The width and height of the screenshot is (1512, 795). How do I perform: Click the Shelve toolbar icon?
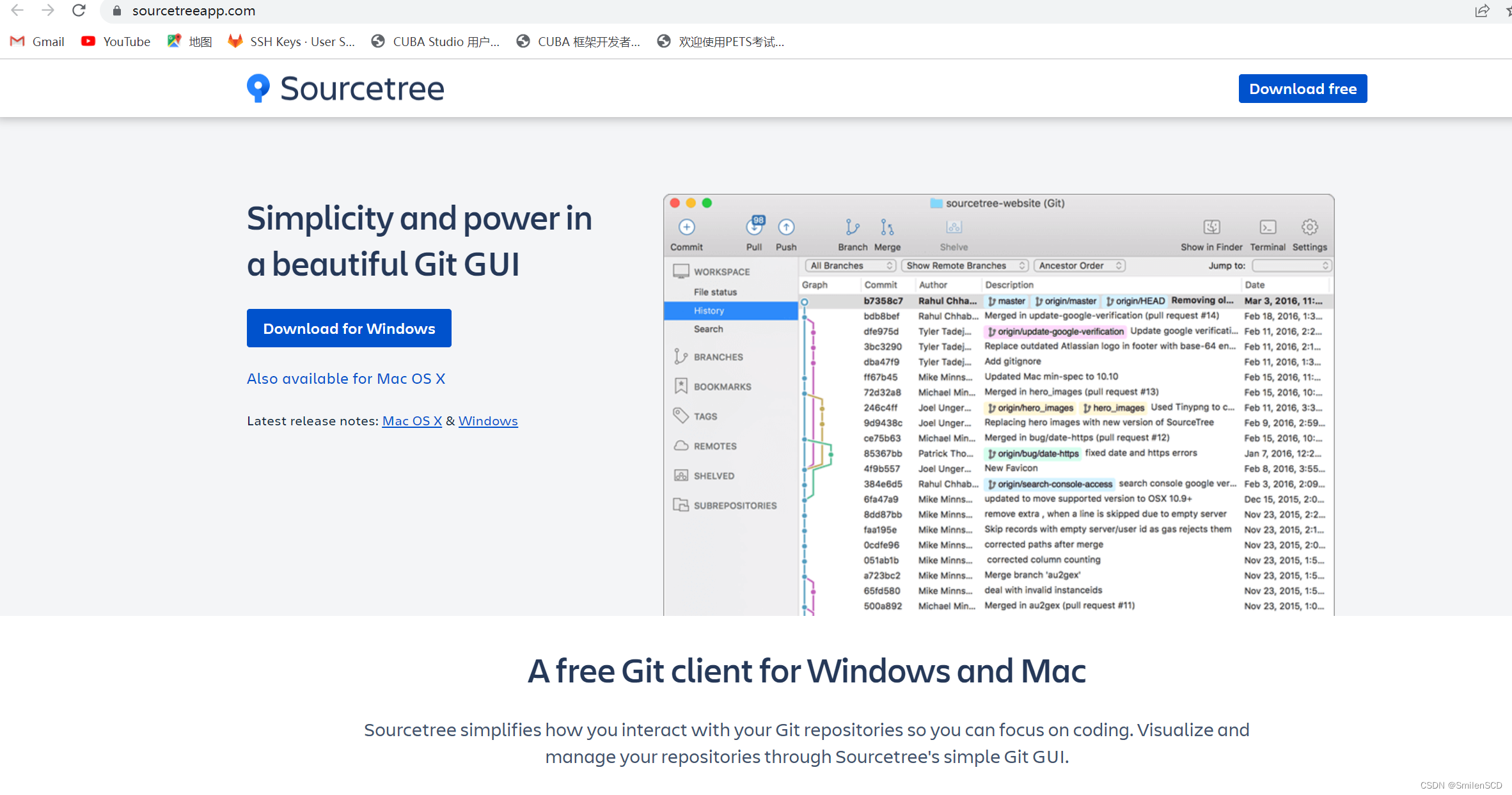pos(954,227)
